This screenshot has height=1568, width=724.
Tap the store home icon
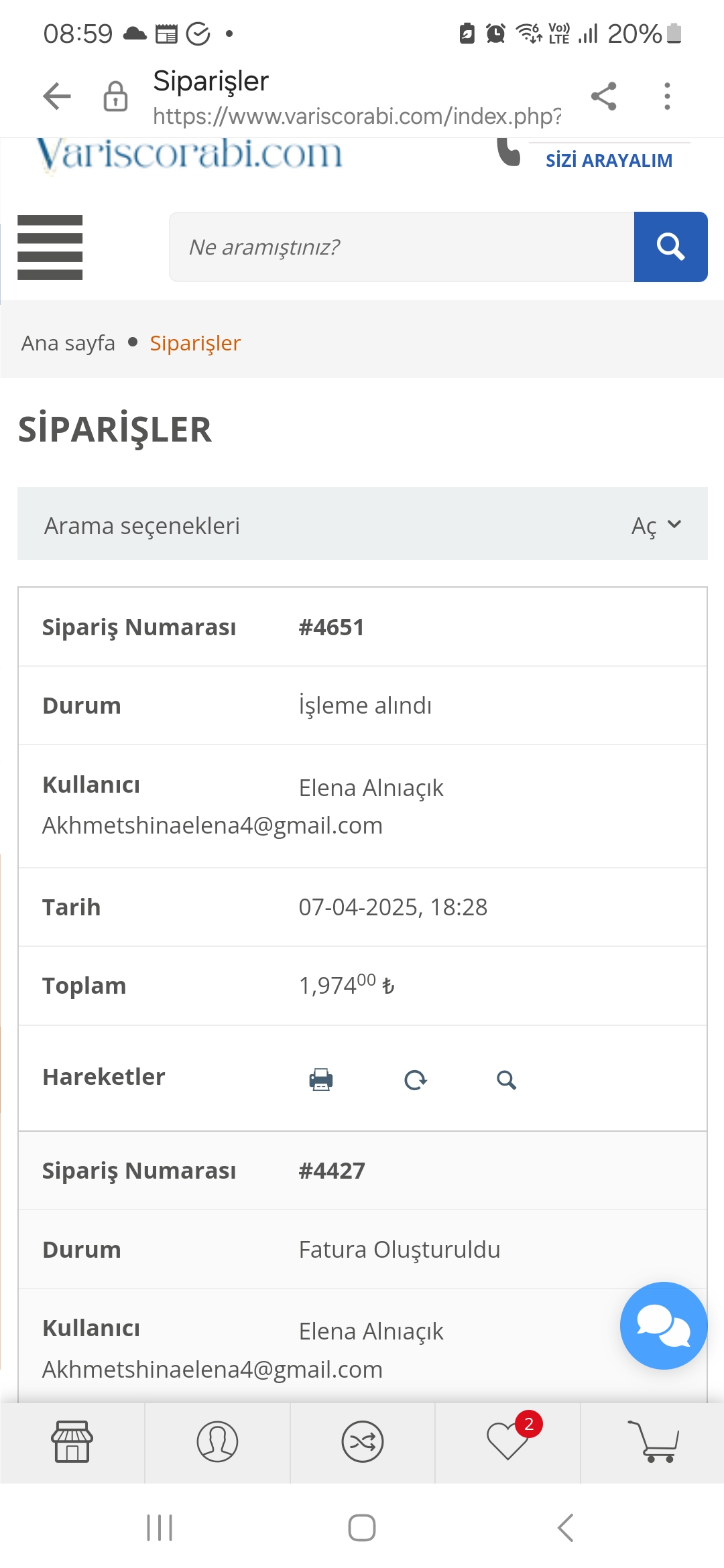click(x=72, y=1441)
